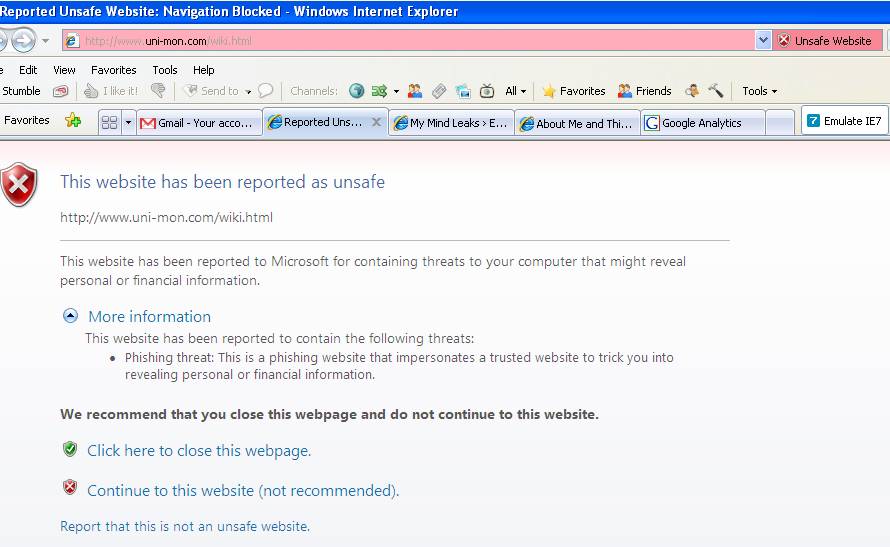Click the Google Analytics tab favicon
The width and height of the screenshot is (890, 547).
(x=652, y=123)
